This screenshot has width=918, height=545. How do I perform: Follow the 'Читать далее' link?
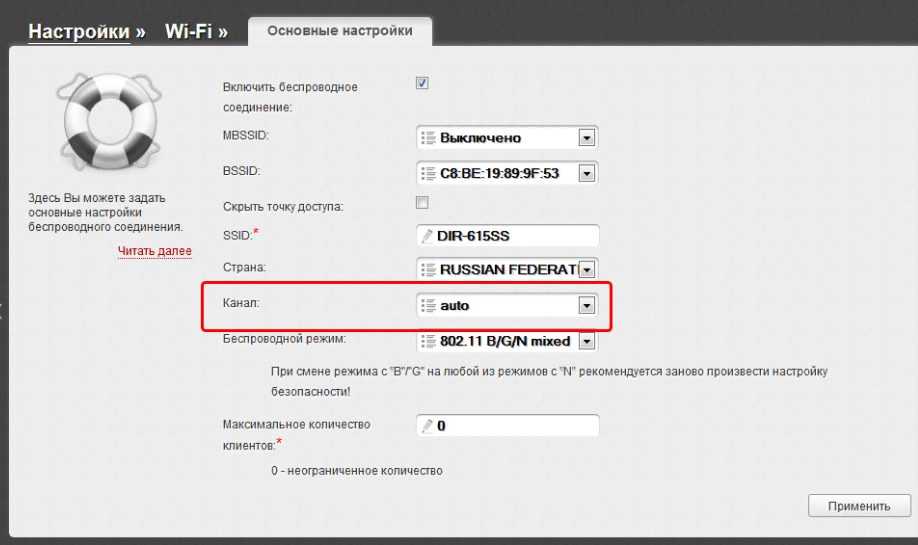154,251
